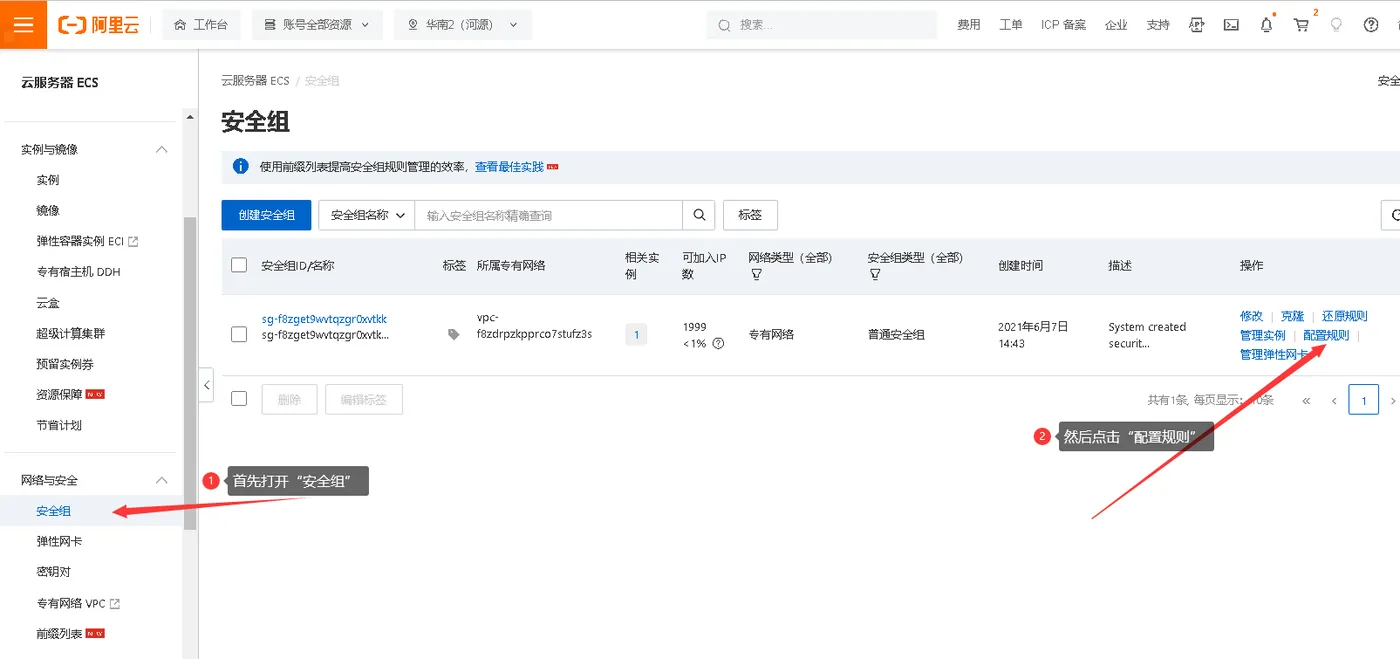Click the lightbulb tips icon

[1336, 25]
